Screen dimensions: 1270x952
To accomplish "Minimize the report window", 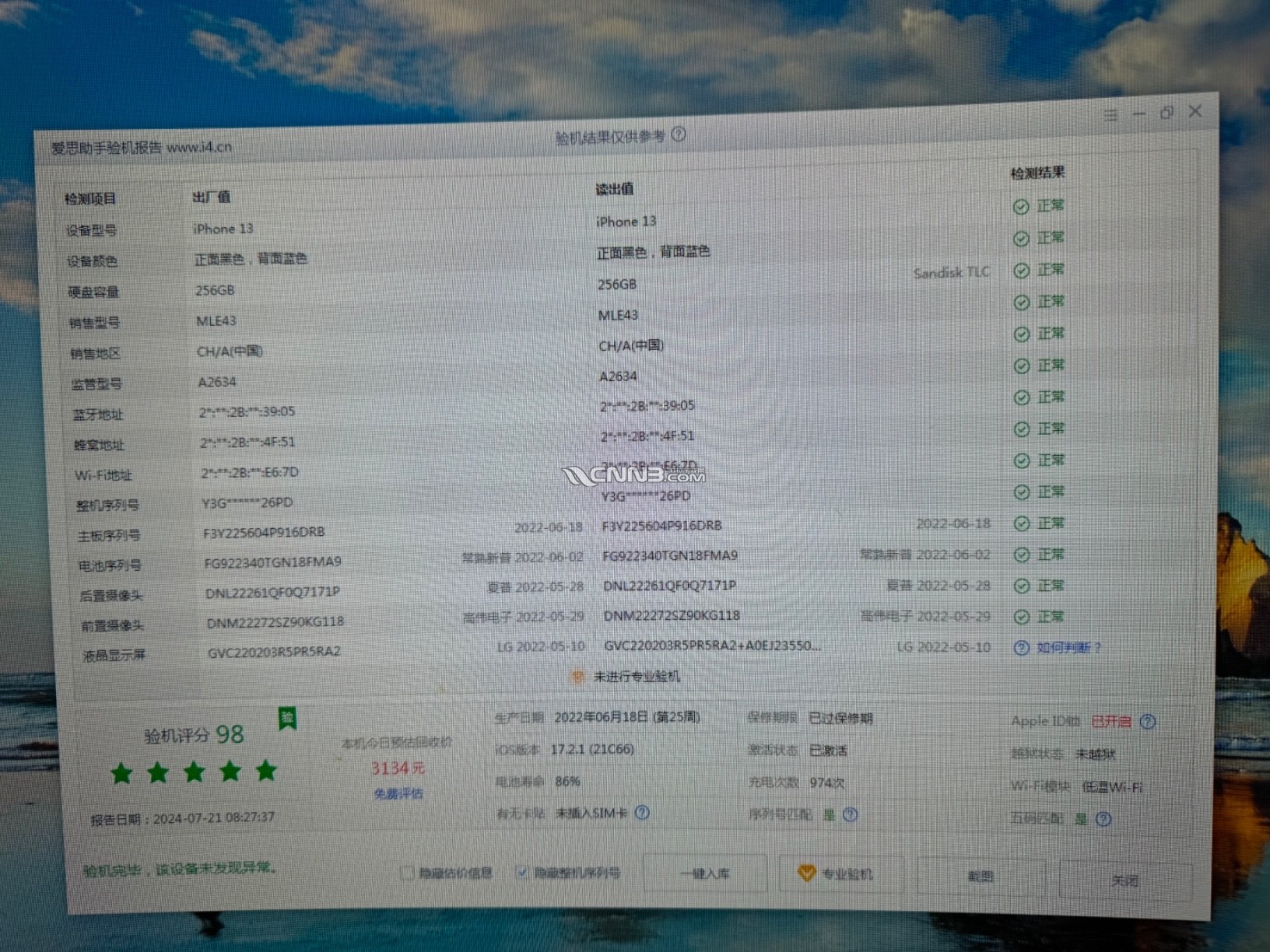I will pyautogui.click(x=1138, y=114).
